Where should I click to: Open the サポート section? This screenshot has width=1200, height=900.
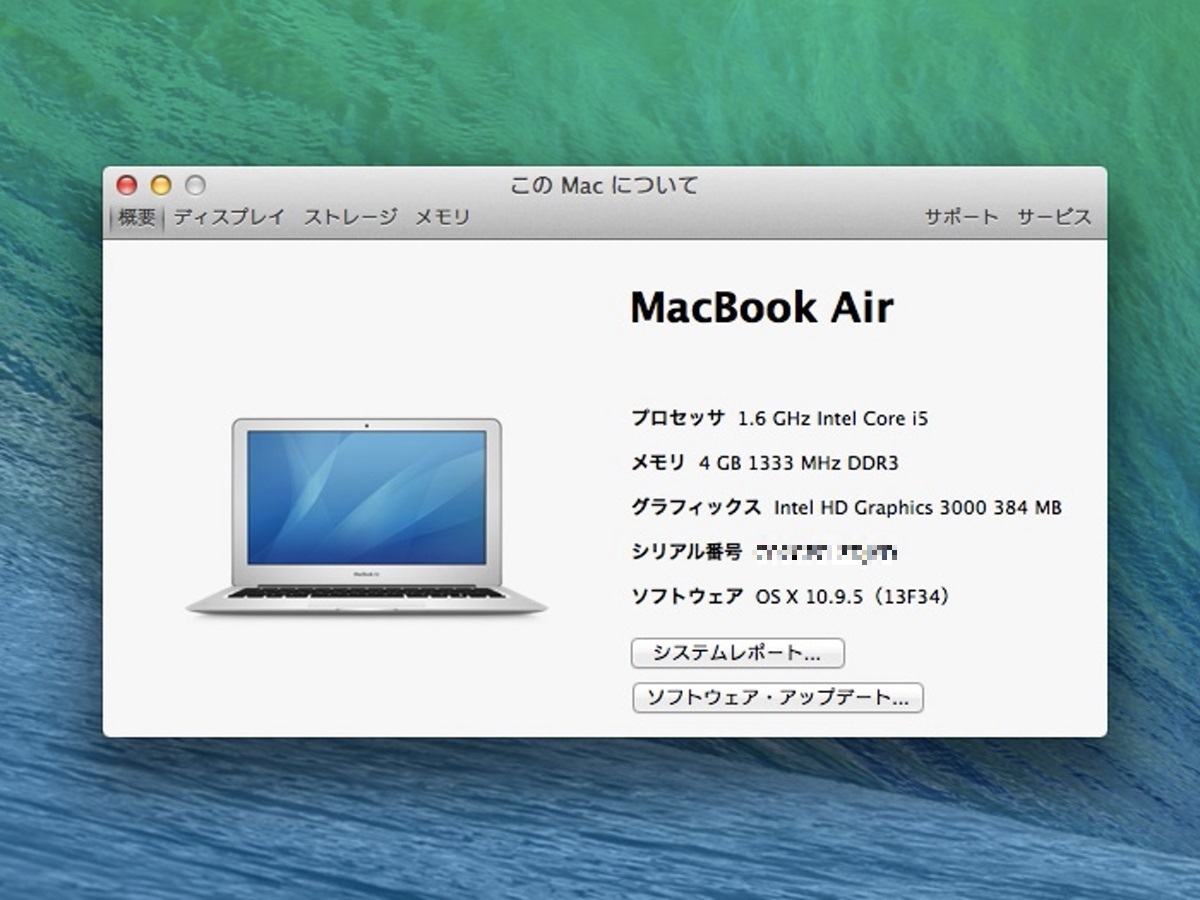coord(961,217)
